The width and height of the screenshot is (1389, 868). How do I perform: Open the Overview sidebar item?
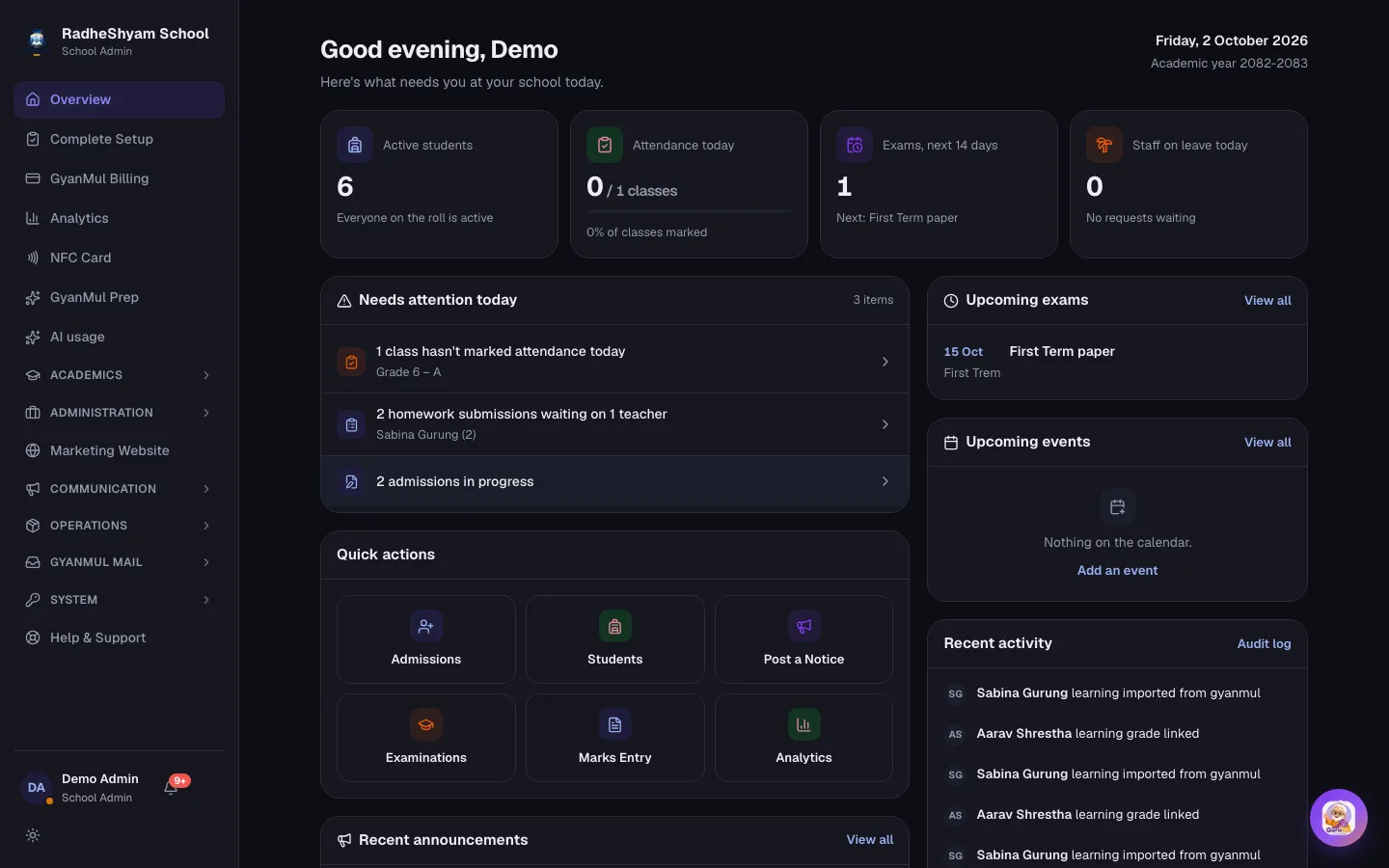[120, 100]
